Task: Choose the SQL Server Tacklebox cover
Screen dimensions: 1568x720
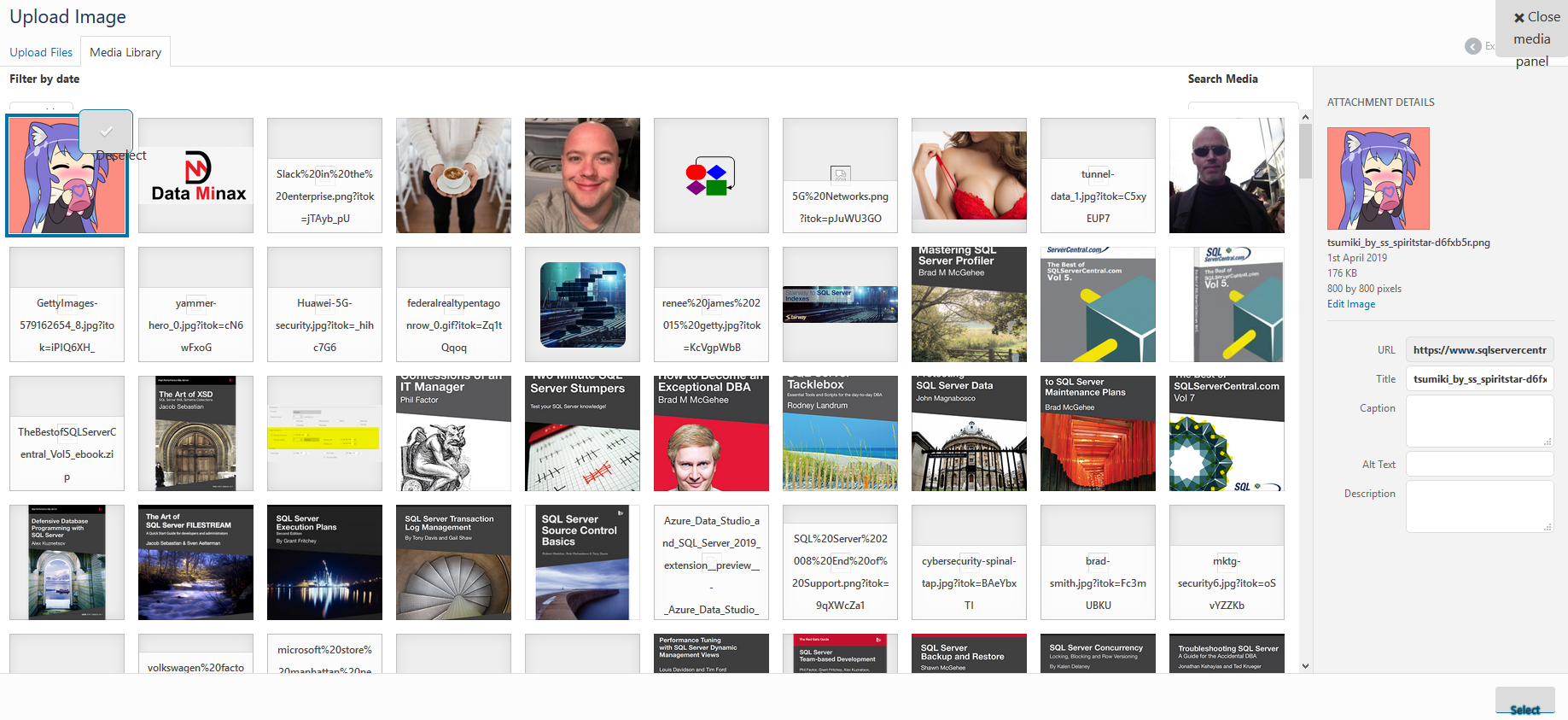Action: click(841, 434)
